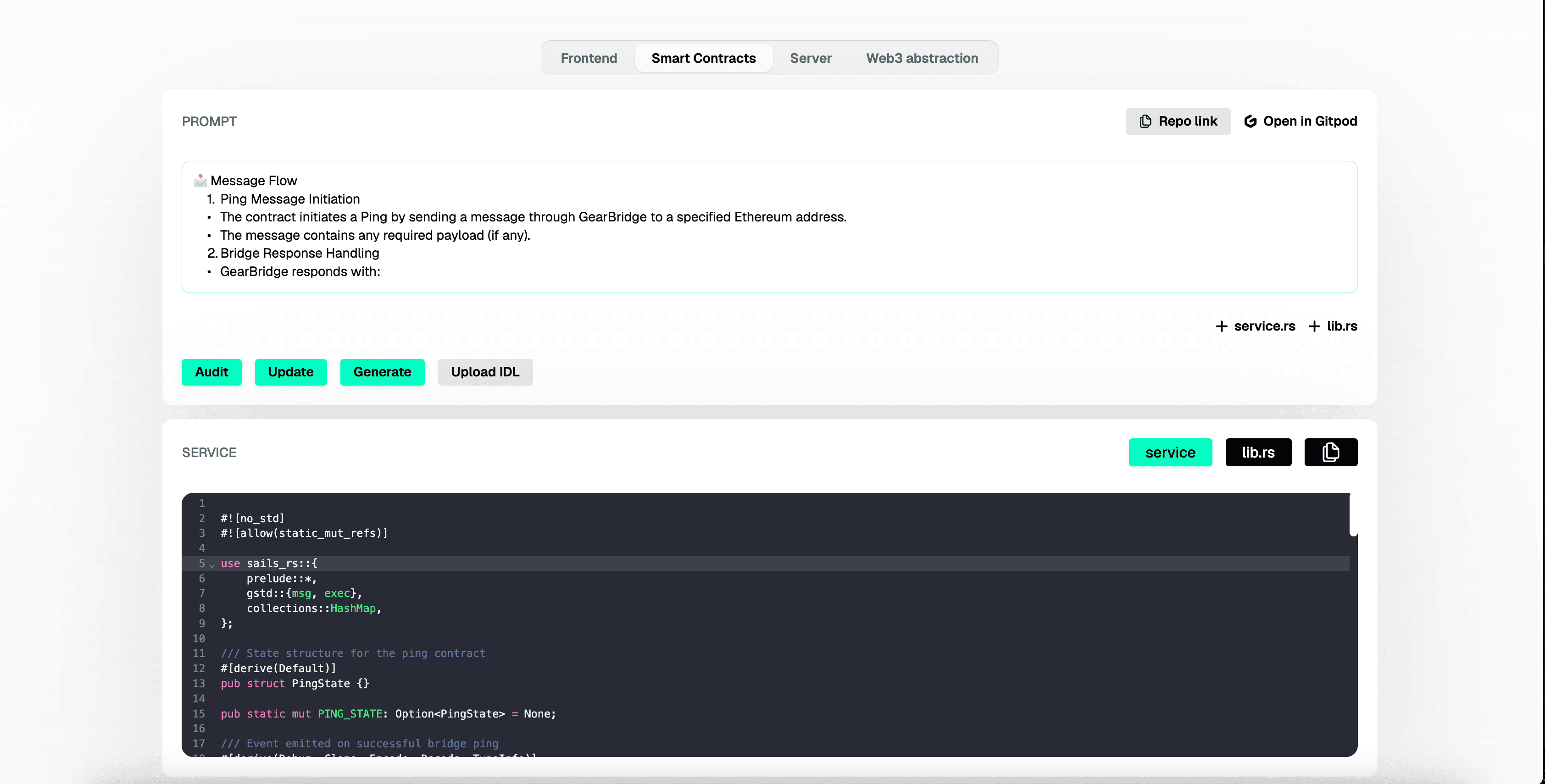The height and width of the screenshot is (784, 1545).
Task: Click inside the Message Flow prompt box
Action: (768, 228)
